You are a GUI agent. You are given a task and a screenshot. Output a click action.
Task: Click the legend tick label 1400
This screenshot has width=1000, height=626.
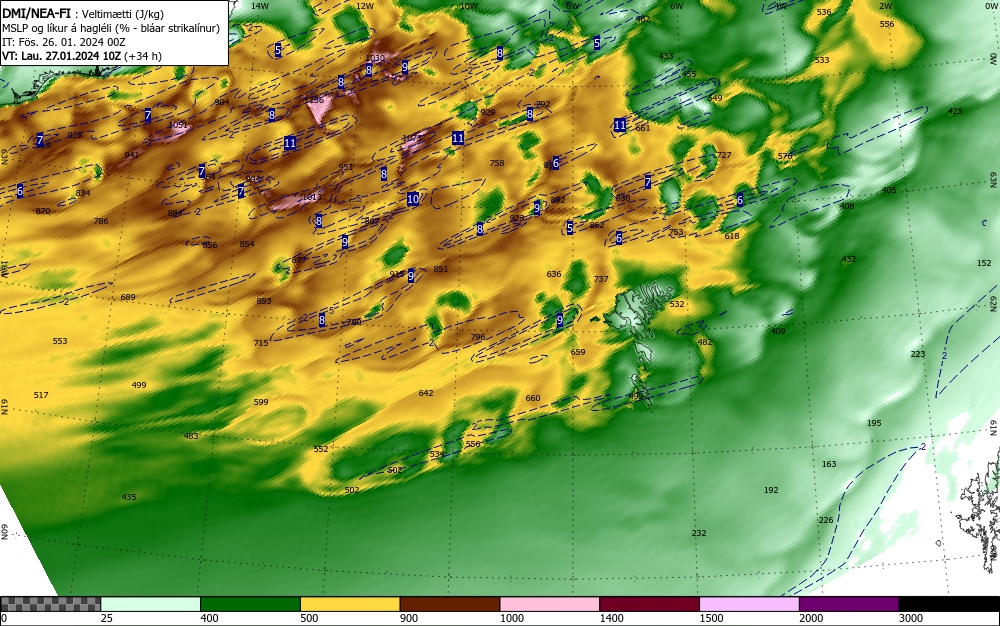[x=611, y=618]
